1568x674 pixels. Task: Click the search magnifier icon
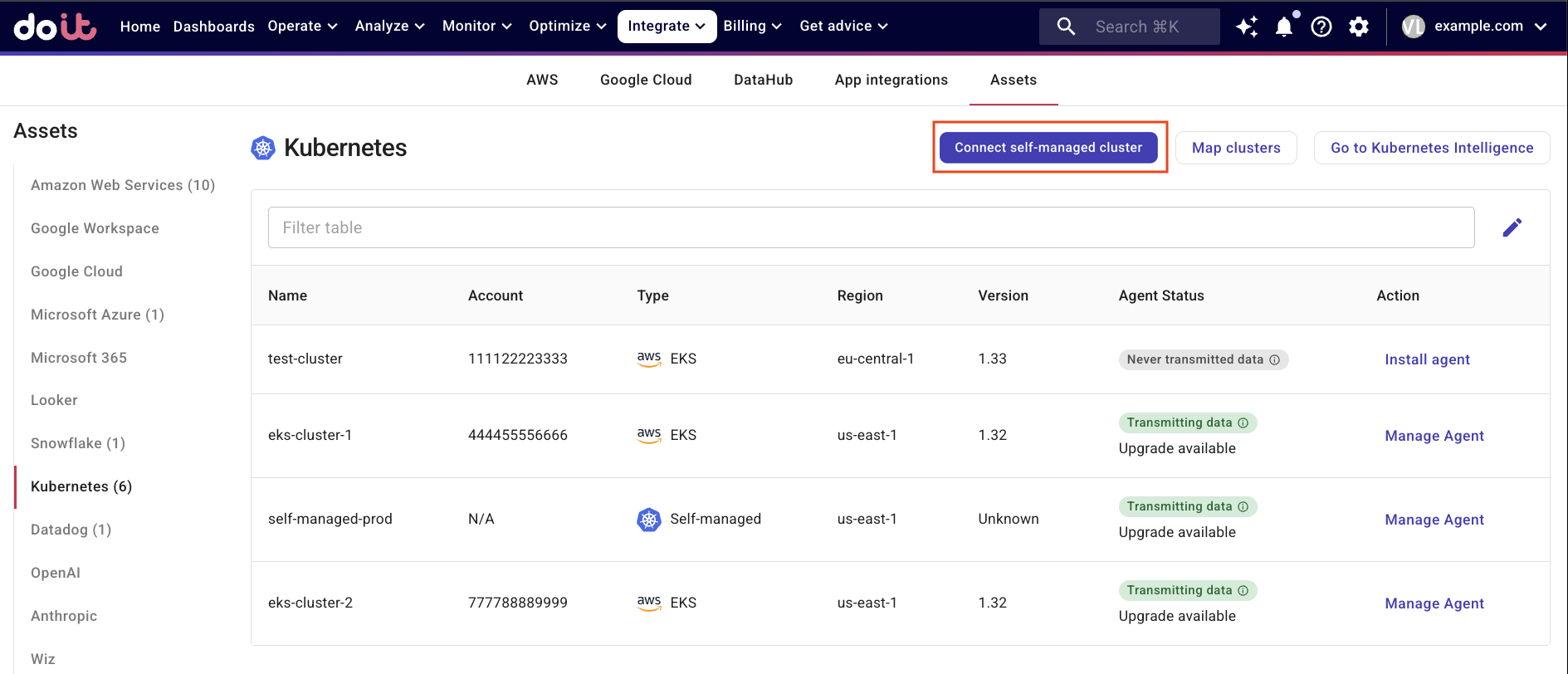click(x=1066, y=27)
